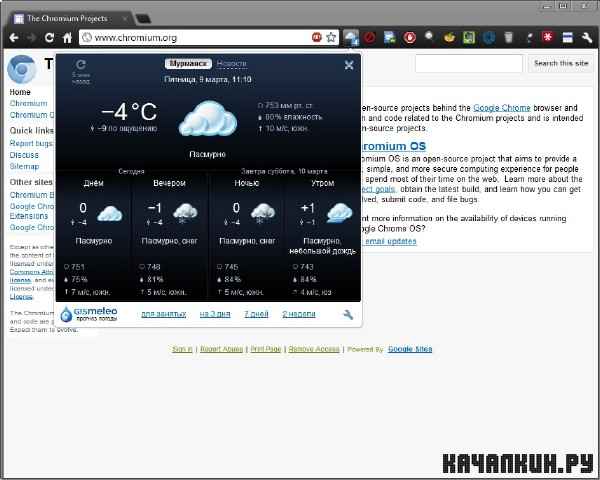Open the Report bugs quick link
Image resolution: width=600 pixels, height=480 pixels.
(x=31, y=144)
